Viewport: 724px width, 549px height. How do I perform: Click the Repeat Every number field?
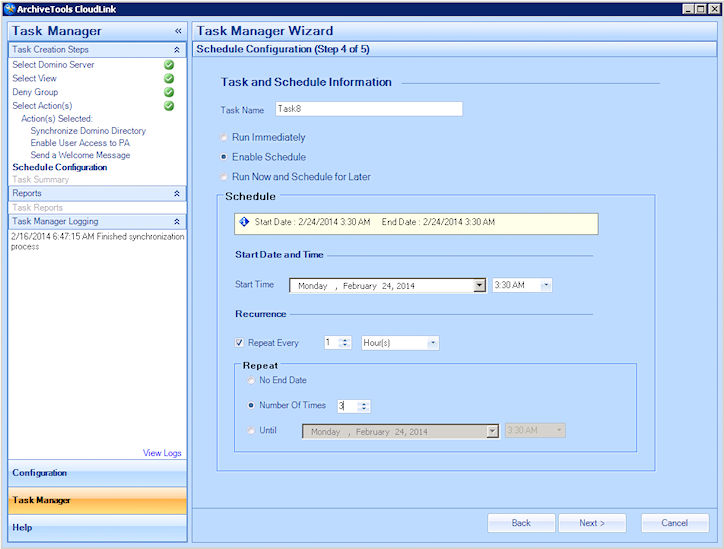tap(332, 343)
